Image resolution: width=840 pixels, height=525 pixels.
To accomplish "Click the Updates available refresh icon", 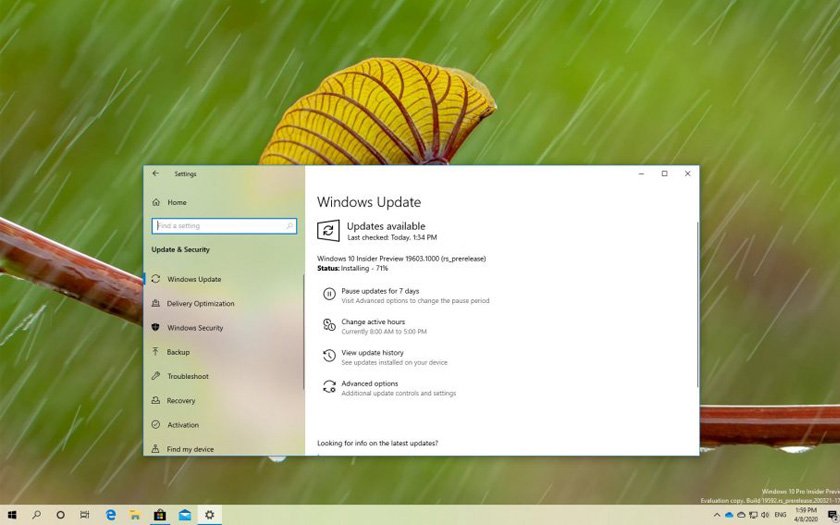I will 328,231.
